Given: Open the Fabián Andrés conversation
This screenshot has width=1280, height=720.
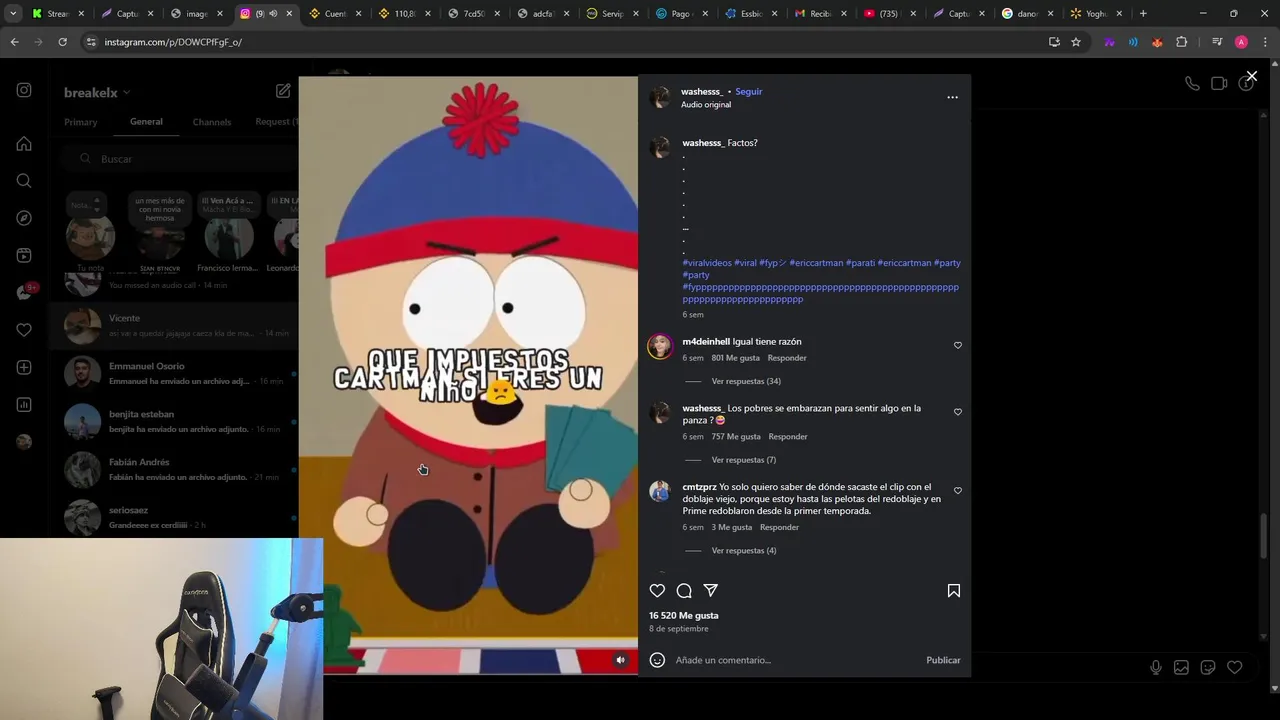Looking at the screenshot, I should 175,469.
